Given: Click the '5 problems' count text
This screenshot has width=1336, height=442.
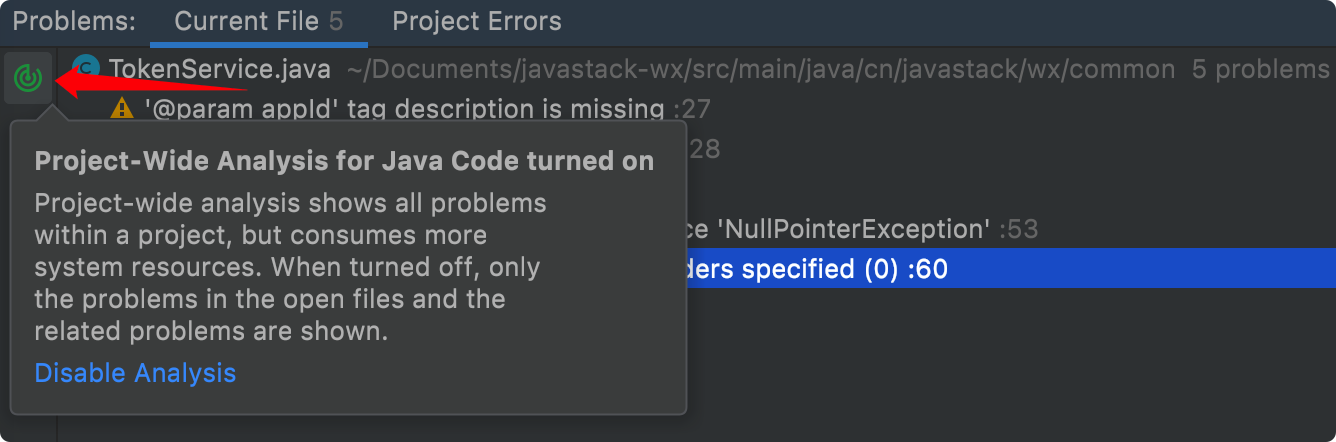Looking at the screenshot, I should [1261, 69].
